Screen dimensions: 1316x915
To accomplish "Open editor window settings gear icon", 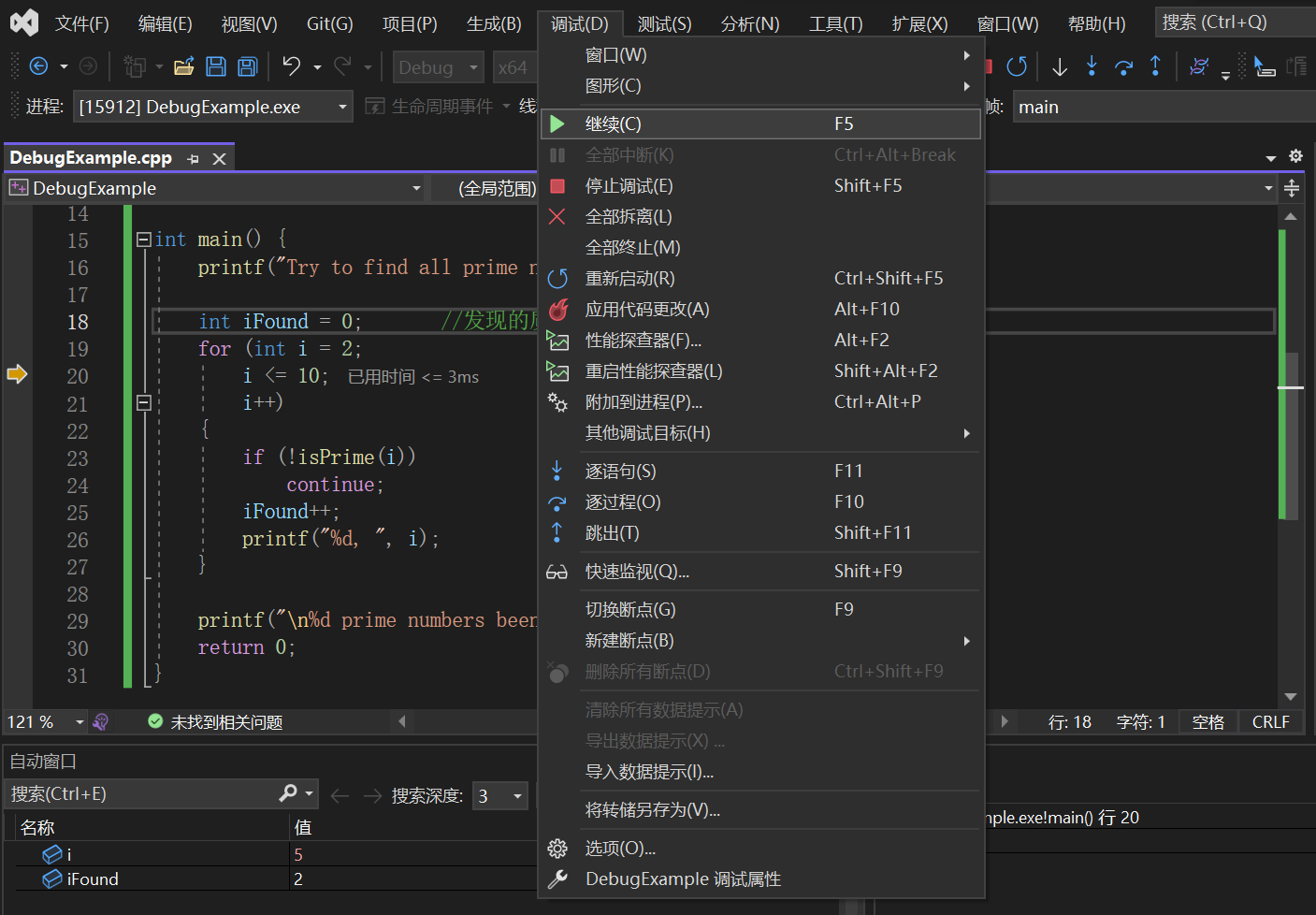I will (1295, 156).
